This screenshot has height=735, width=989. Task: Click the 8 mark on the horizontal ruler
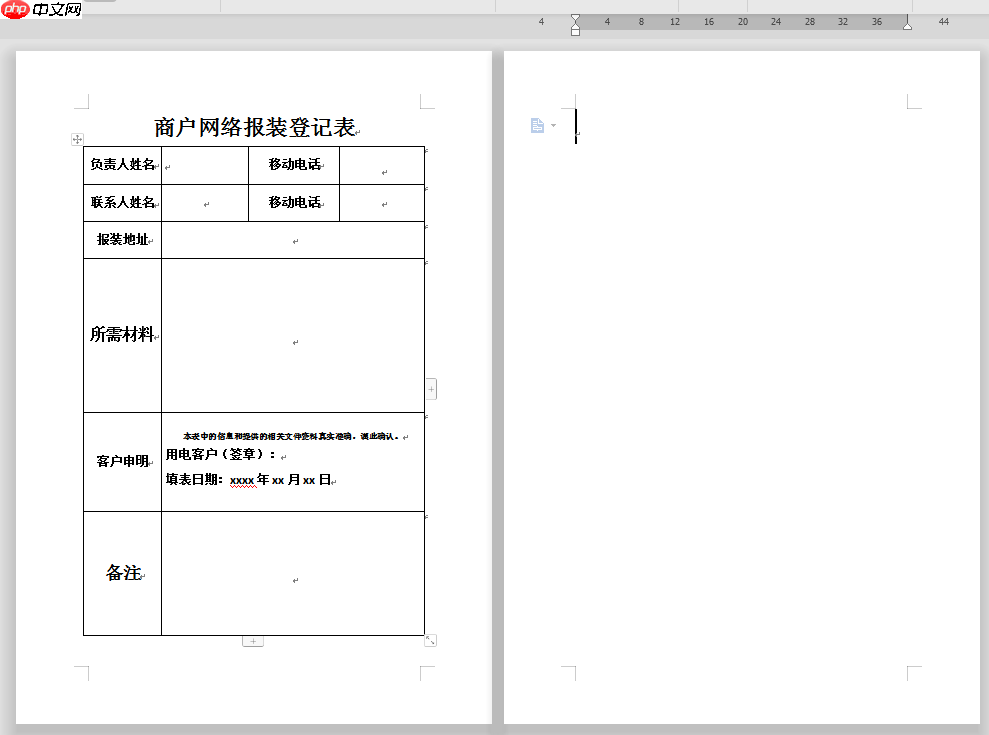coord(641,20)
